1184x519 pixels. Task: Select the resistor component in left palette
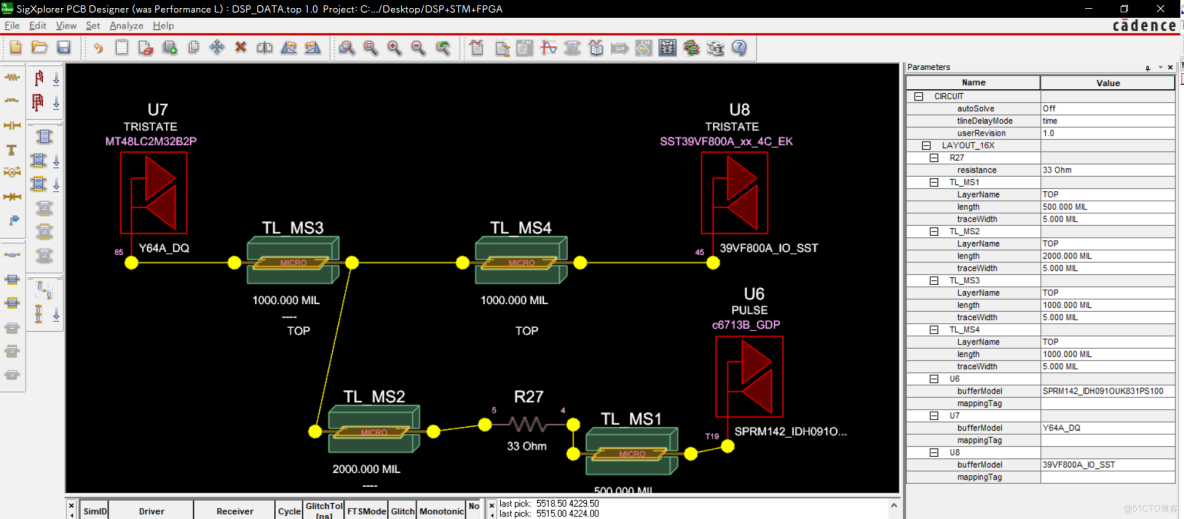click(x=13, y=78)
